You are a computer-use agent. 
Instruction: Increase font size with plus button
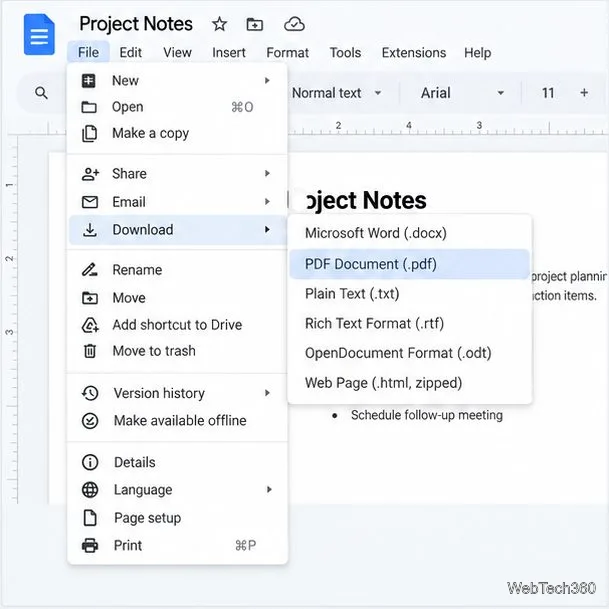click(x=584, y=93)
